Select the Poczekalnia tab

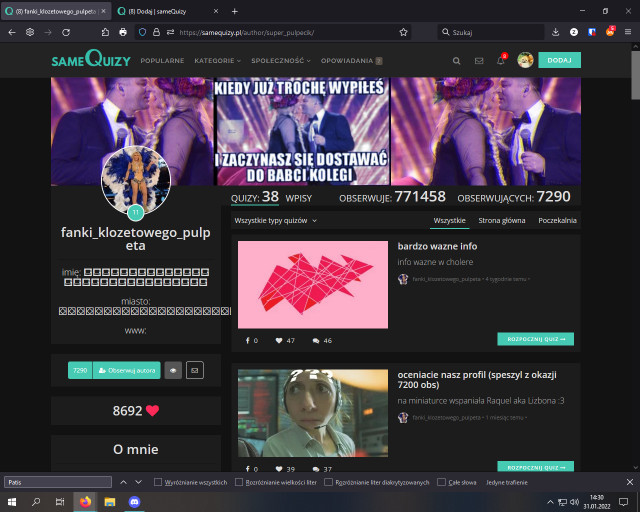[557, 220]
